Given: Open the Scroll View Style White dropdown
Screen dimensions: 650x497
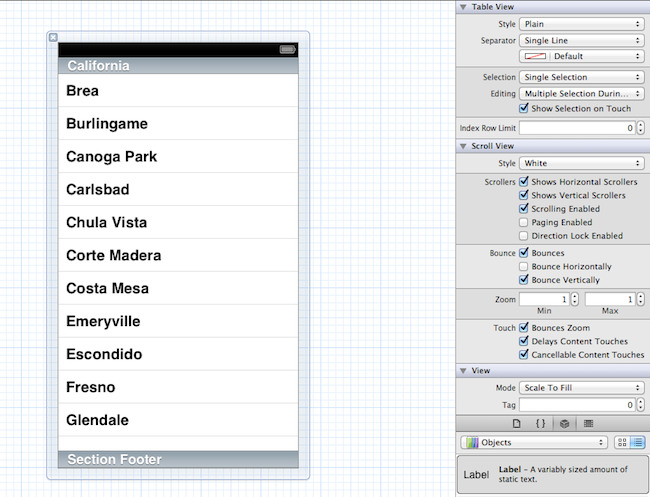Looking at the screenshot, I should (x=582, y=163).
